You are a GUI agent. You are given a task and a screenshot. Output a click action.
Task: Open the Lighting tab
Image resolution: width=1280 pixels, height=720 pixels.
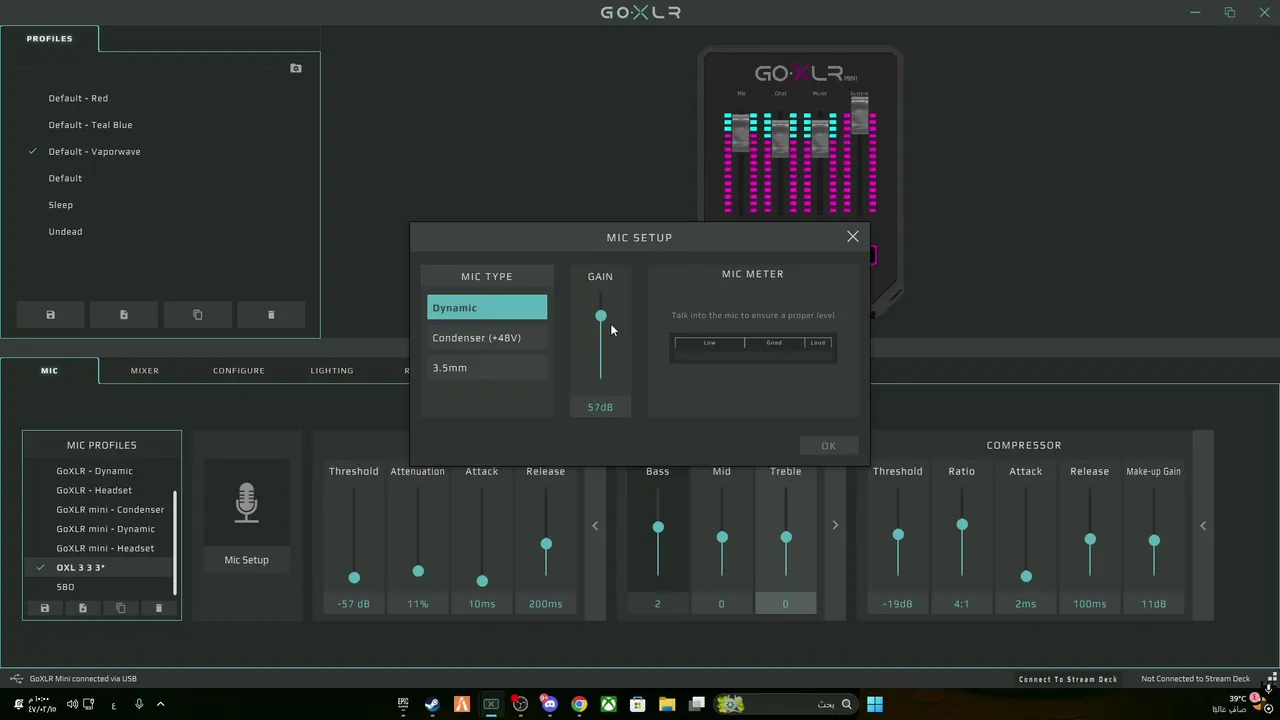pos(332,371)
